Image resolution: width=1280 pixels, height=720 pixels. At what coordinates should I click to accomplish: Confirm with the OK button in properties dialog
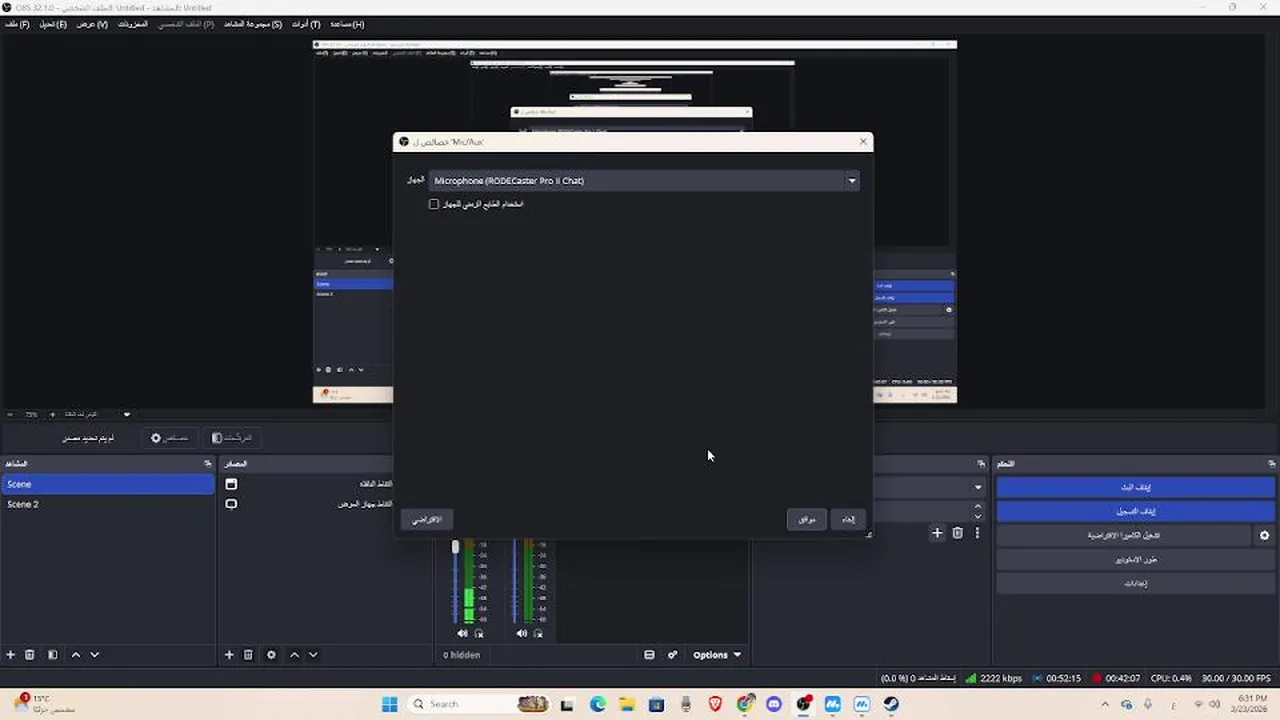(807, 519)
